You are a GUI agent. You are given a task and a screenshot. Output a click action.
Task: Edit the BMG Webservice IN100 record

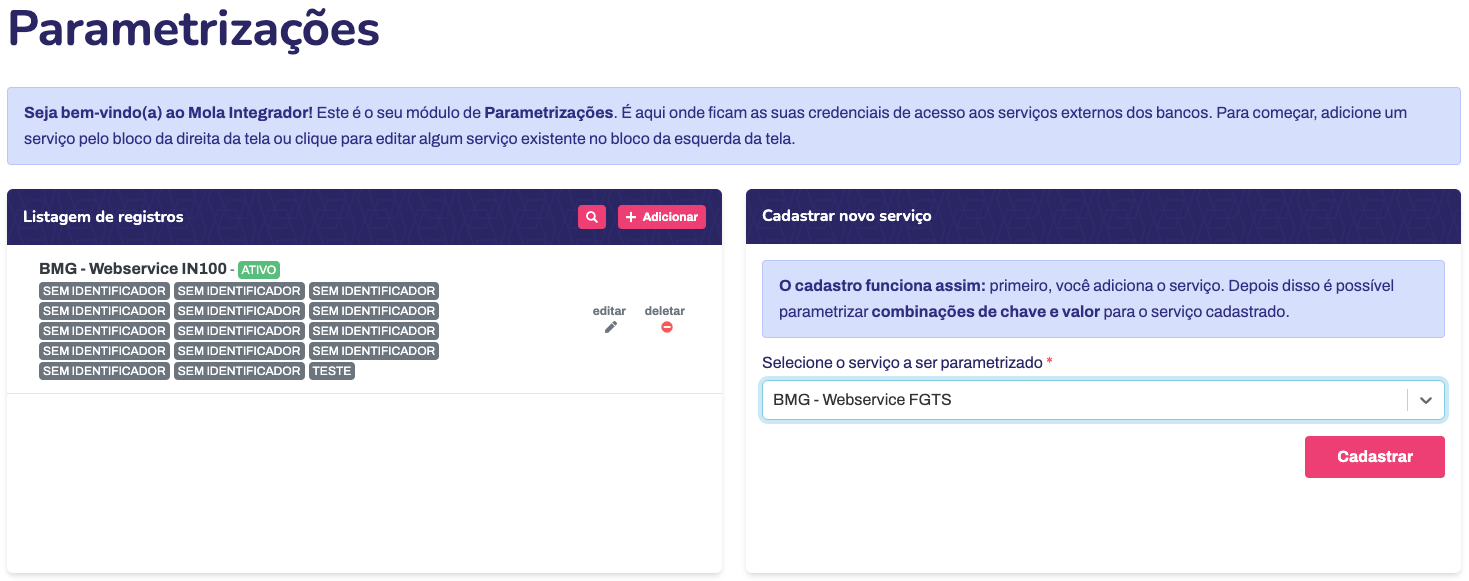point(610,327)
